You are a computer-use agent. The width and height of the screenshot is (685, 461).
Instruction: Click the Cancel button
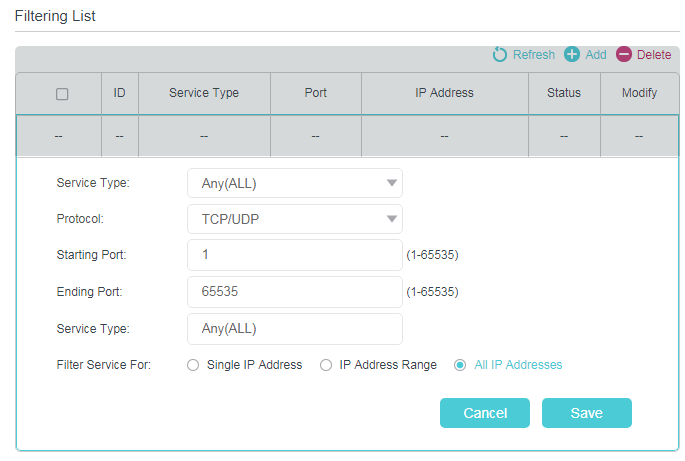coord(485,413)
